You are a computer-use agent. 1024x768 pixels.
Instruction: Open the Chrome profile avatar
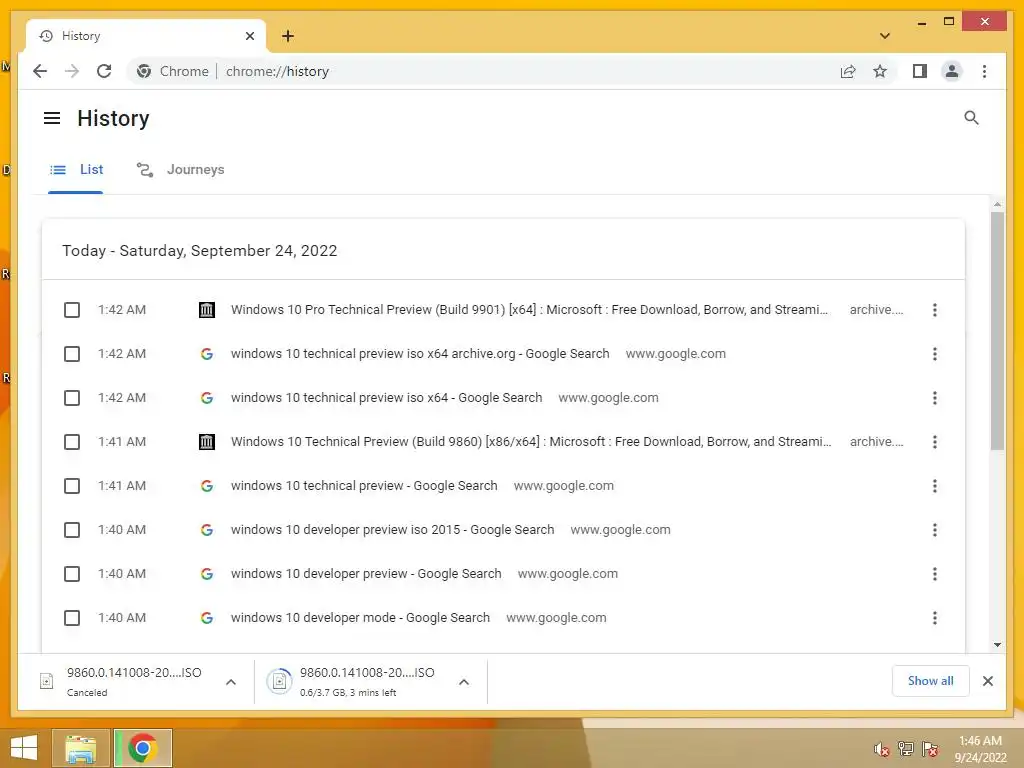tap(952, 71)
